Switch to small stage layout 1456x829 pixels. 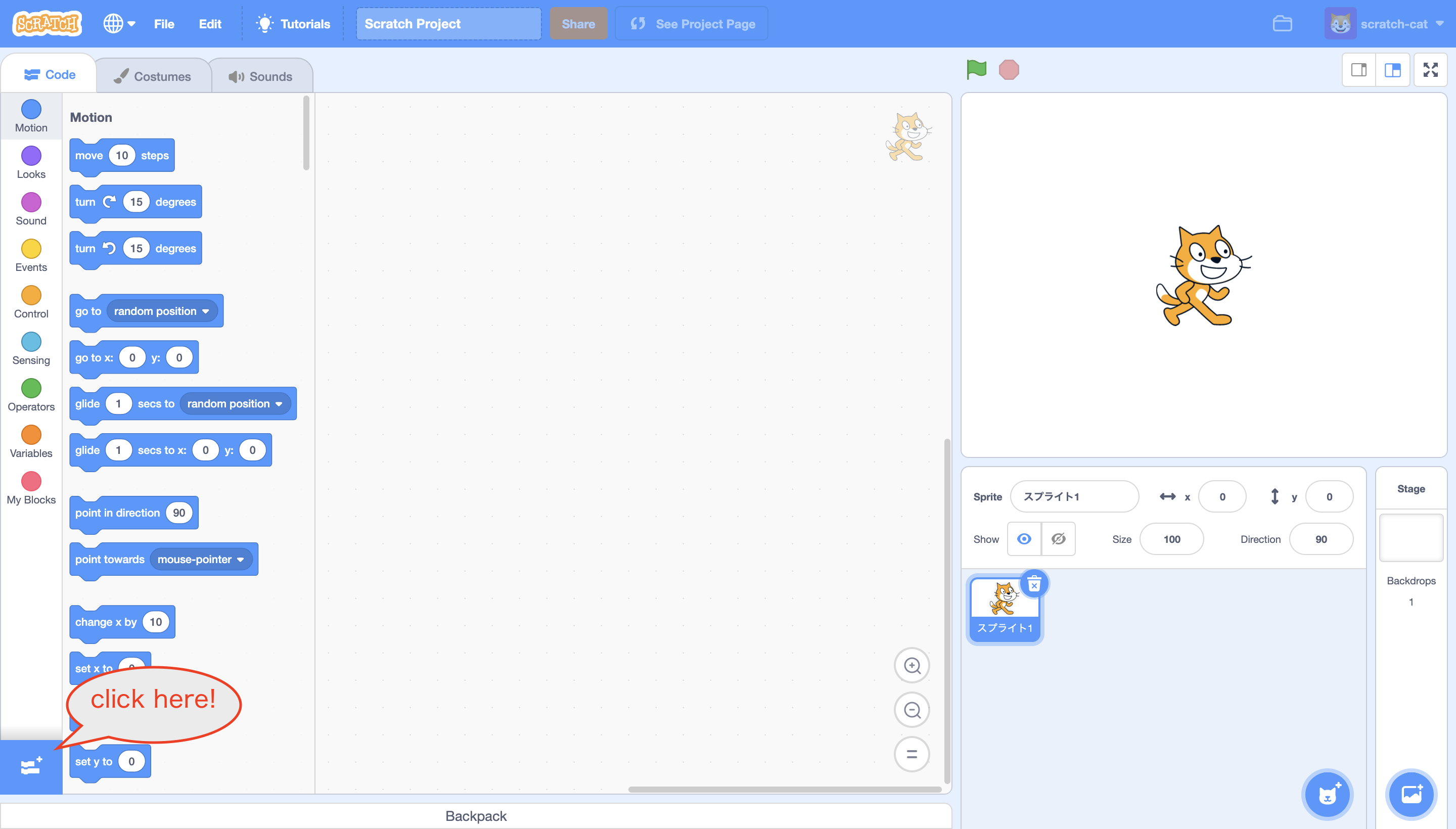pos(1358,70)
